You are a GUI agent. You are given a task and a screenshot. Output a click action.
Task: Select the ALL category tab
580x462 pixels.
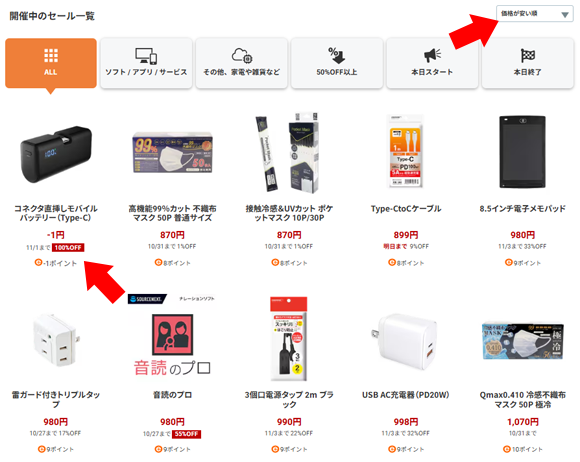(x=51, y=63)
